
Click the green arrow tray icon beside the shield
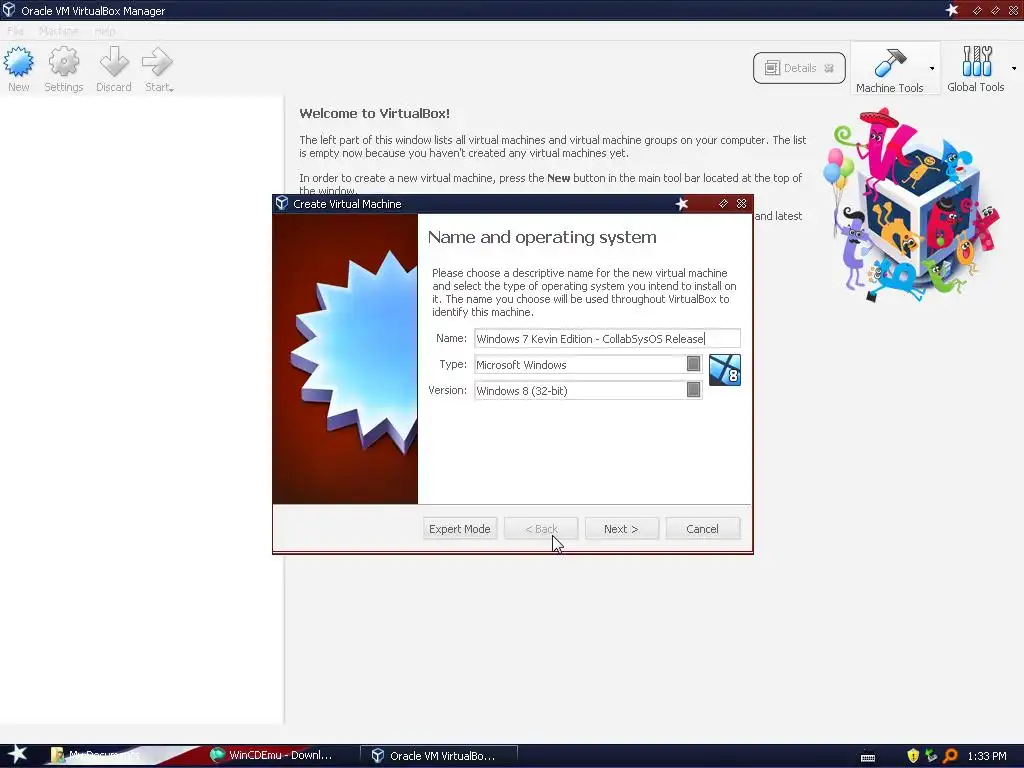pos(931,756)
